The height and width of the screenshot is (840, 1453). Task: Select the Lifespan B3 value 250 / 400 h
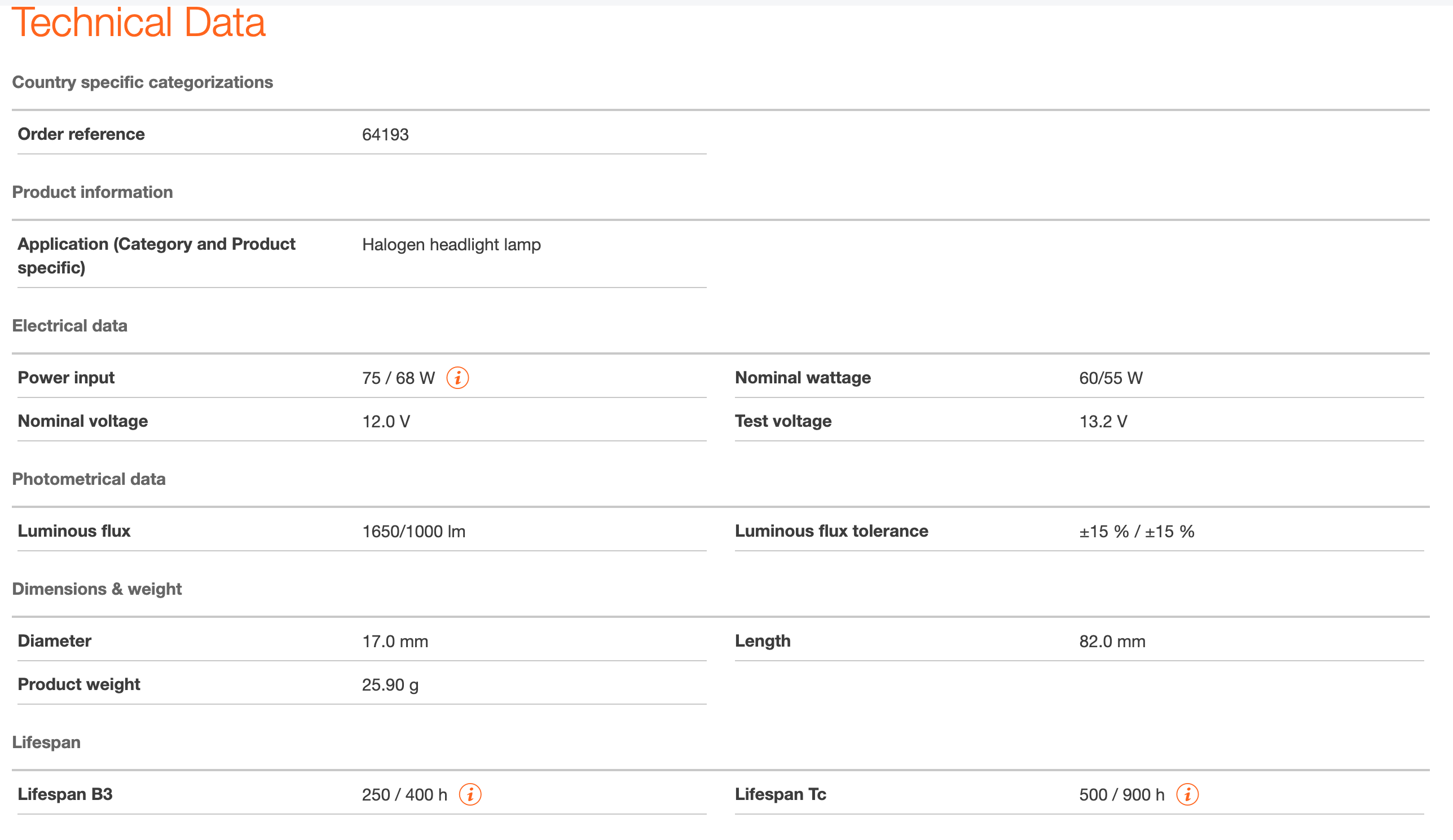(405, 794)
